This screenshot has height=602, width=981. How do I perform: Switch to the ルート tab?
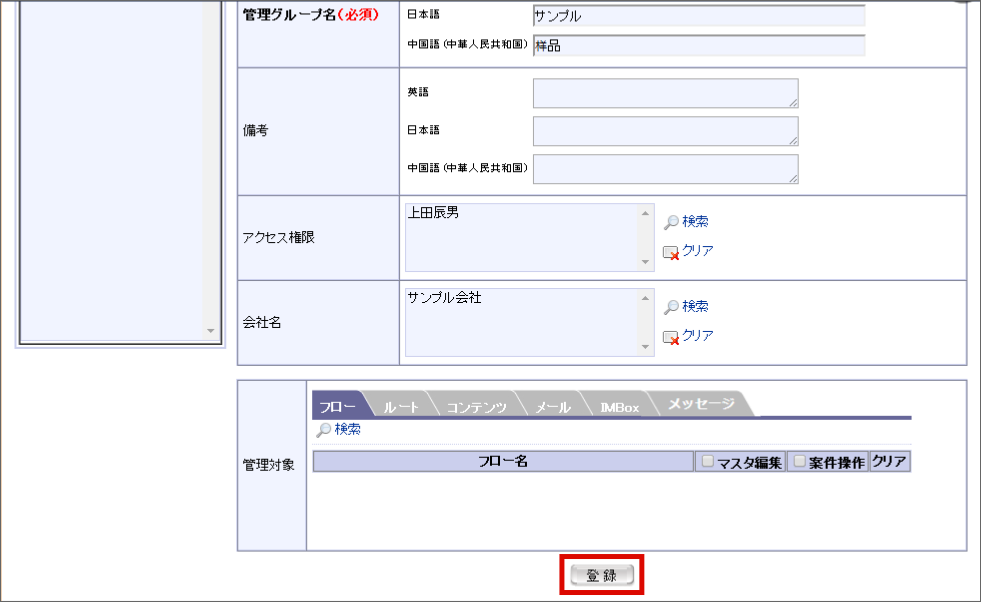[x=400, y=406]
